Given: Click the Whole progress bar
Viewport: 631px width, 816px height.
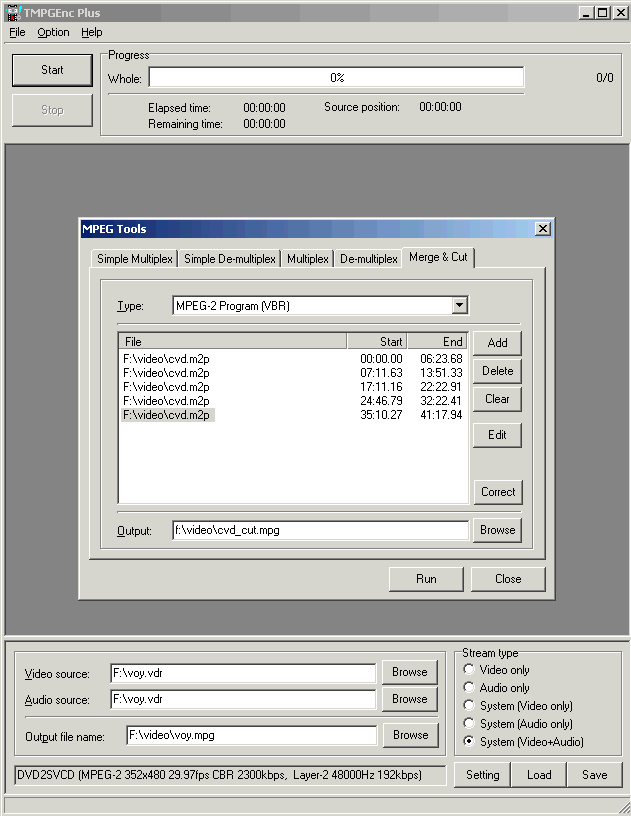Looking at the screenshot, I should tap(337, 78).
